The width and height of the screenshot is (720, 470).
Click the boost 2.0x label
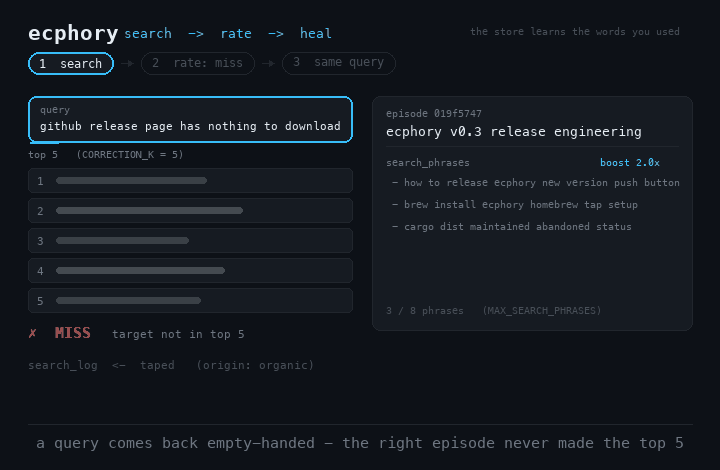tap(630, 162)
